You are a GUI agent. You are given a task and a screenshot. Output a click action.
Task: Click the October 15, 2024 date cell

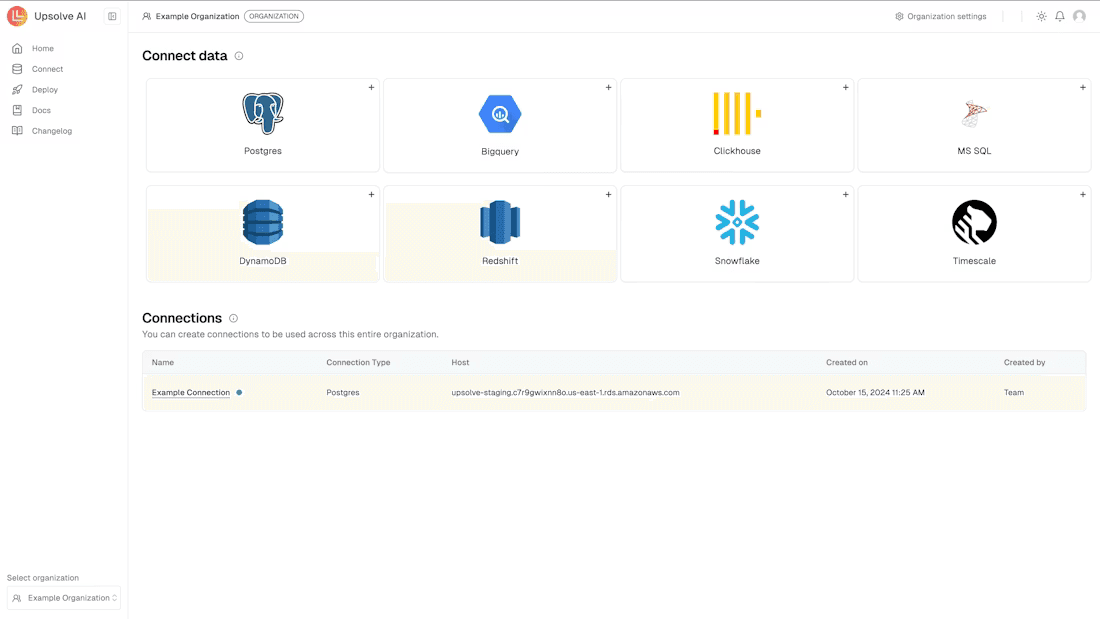[875, 392]
